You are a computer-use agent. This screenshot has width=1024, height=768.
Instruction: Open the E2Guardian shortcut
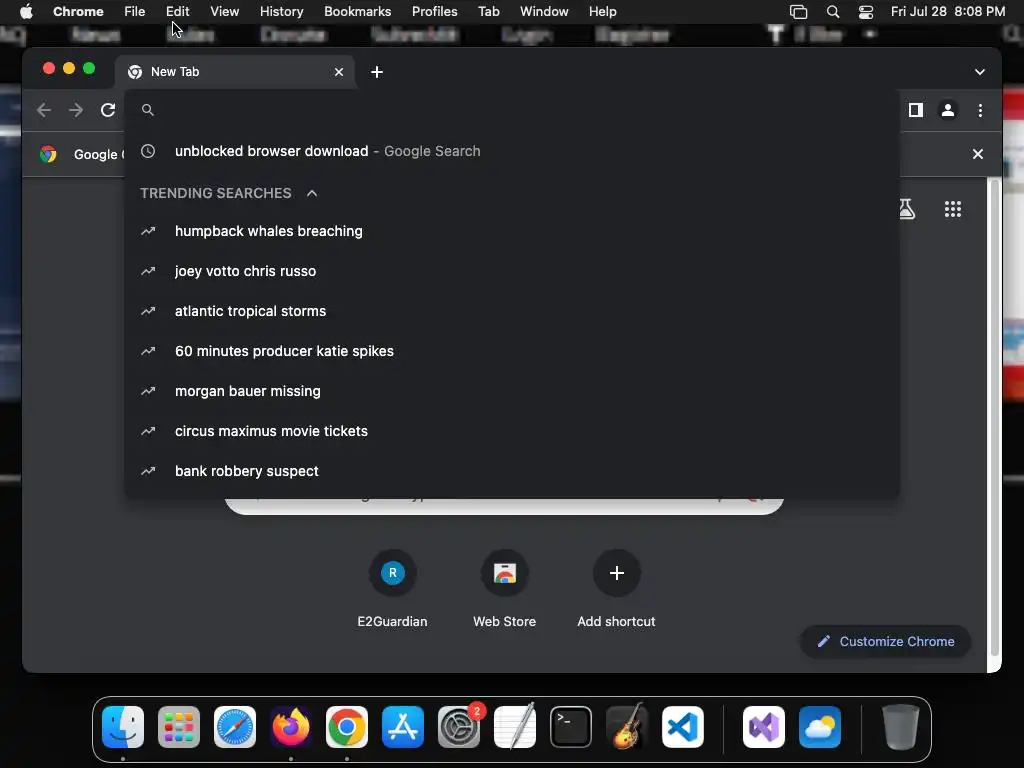[x=392, y=588]
